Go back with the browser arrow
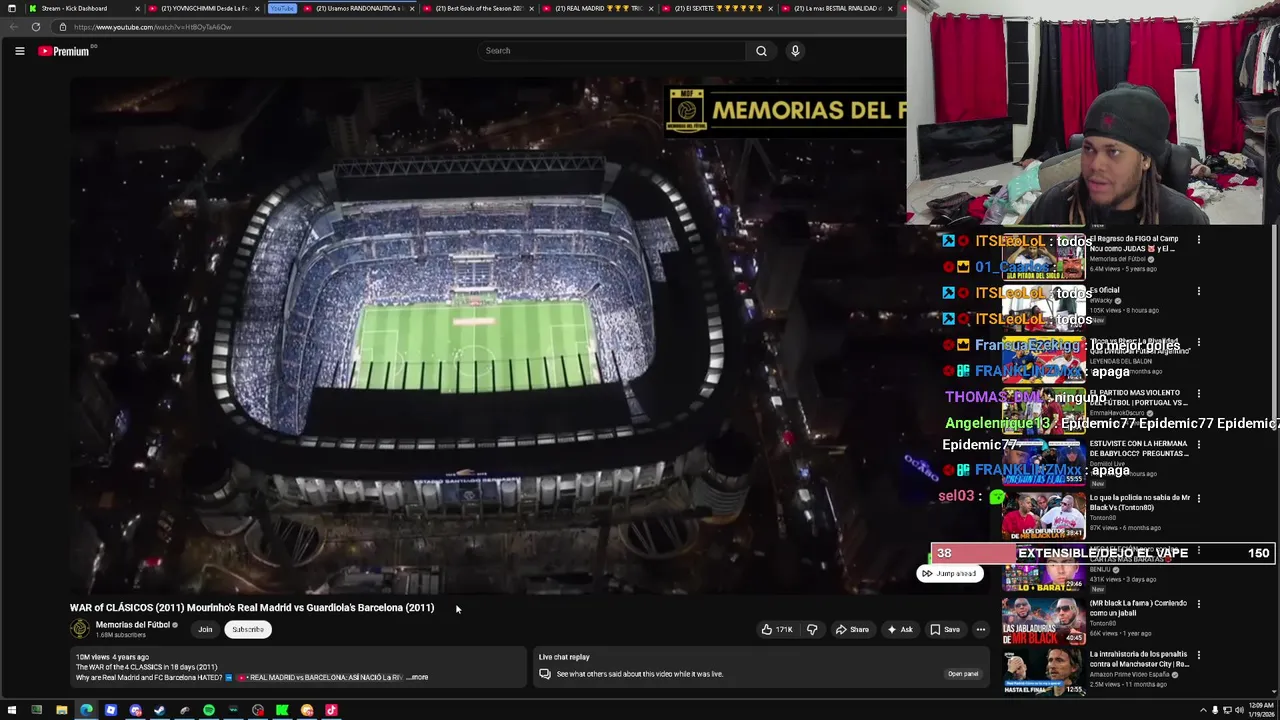Viewport: 1280px width, 720px height. pos(12,27)
